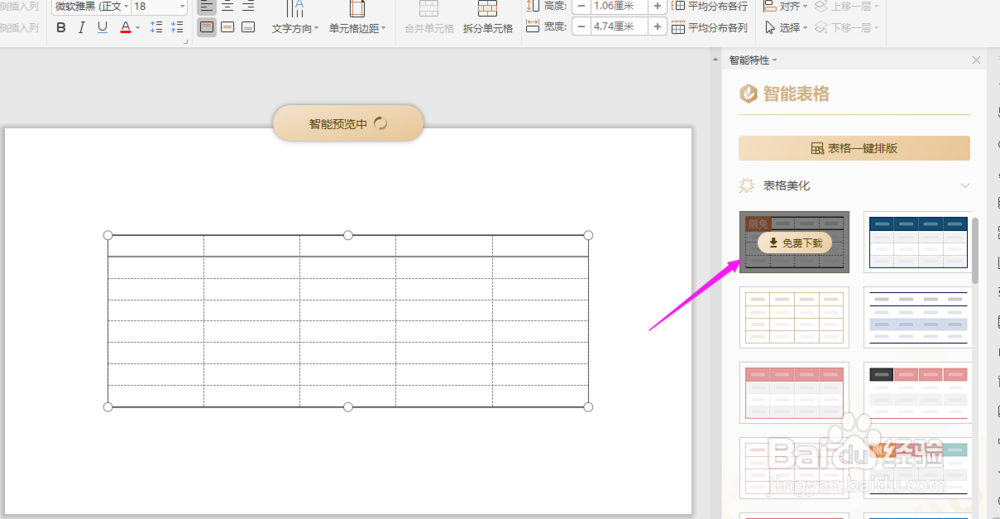The image size is (1000, 519).
Task: Click the decrease line spacing icon
Action: point(177,27)
